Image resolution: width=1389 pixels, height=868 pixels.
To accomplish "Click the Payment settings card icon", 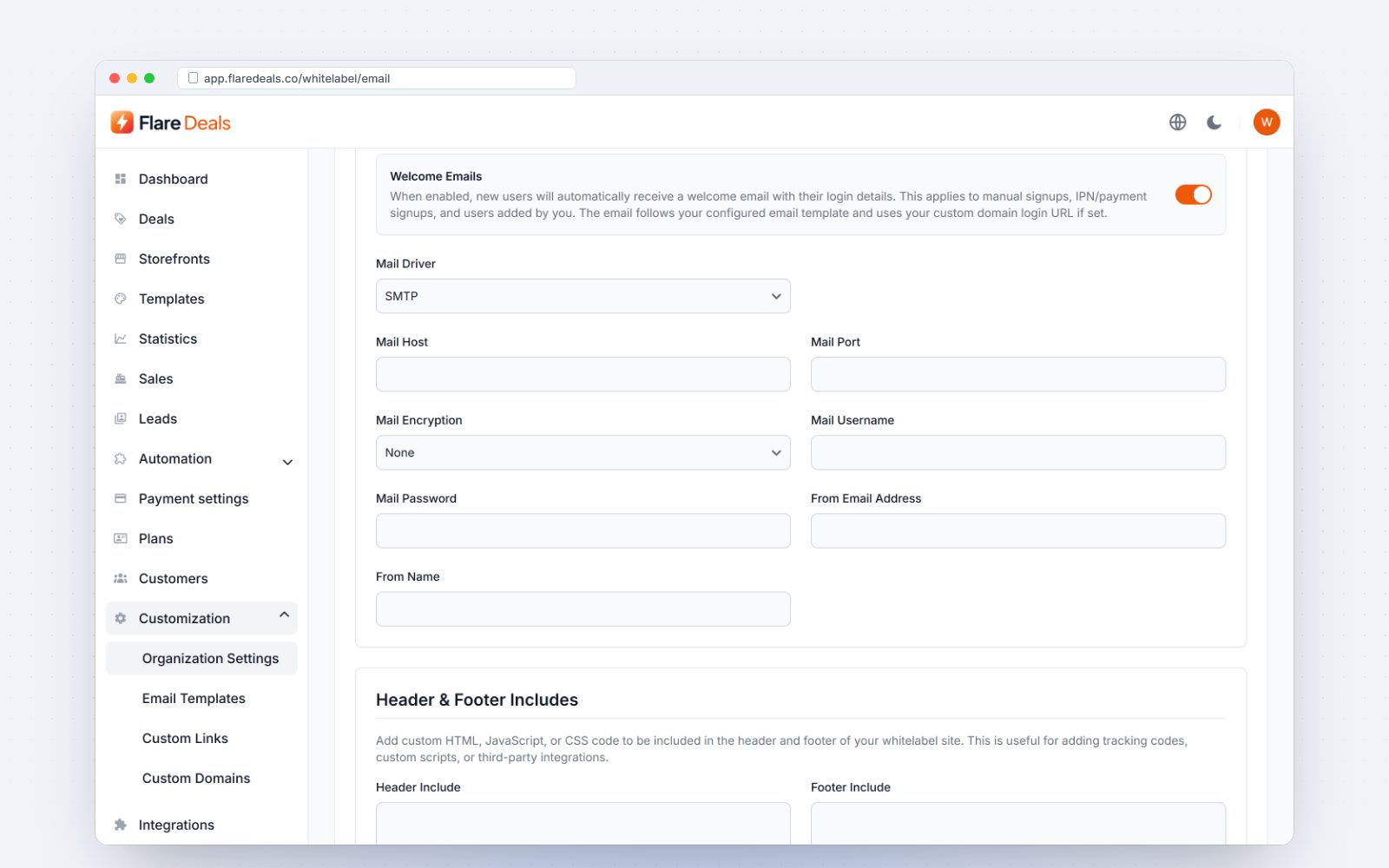I will pos(121,498).
